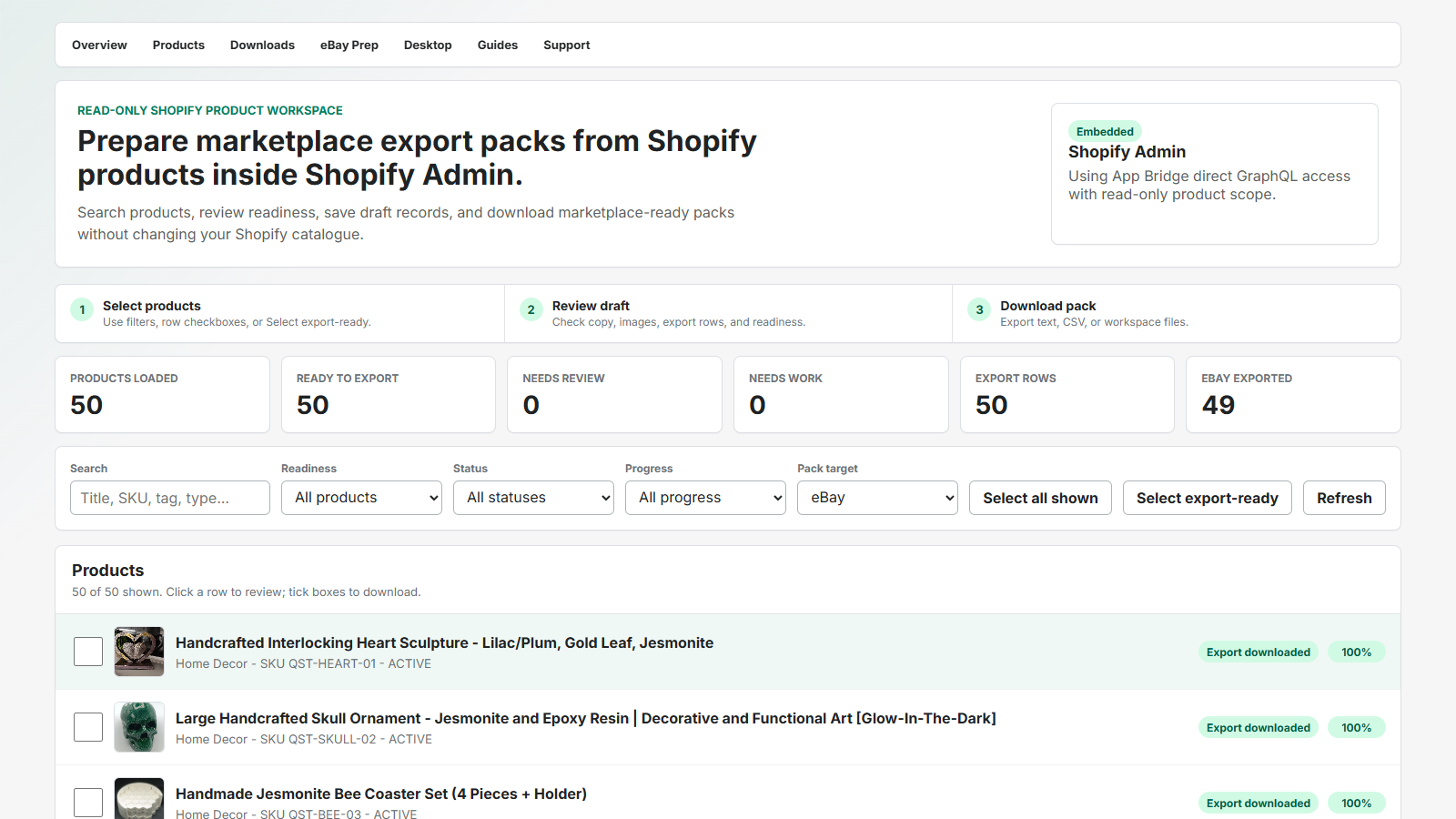Click the Ready to Export stat card
The width and height of the screenshot is (1456, 819).
tap(389, 394)
